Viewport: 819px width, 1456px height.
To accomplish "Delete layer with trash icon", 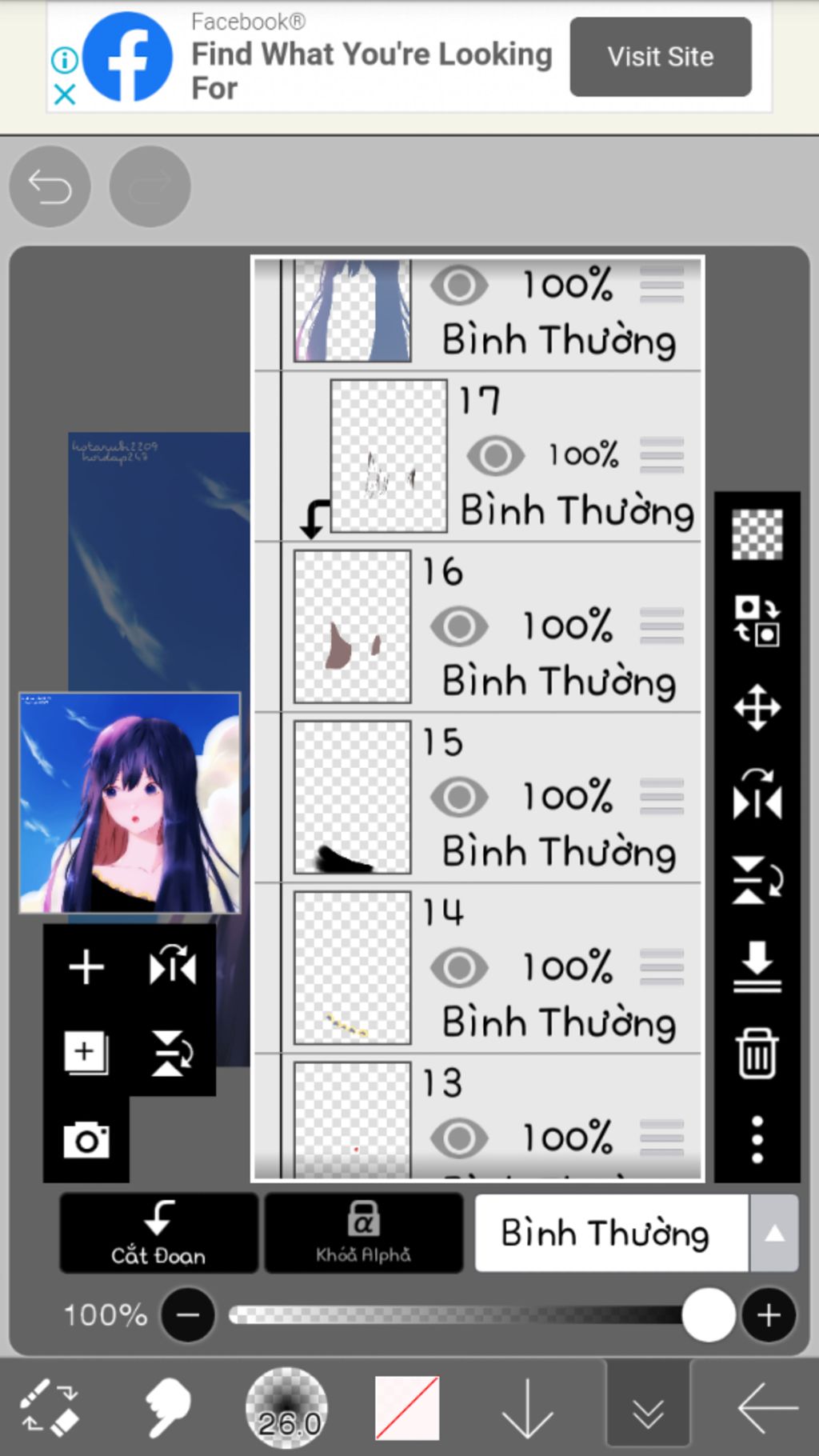I will 757,1054.
